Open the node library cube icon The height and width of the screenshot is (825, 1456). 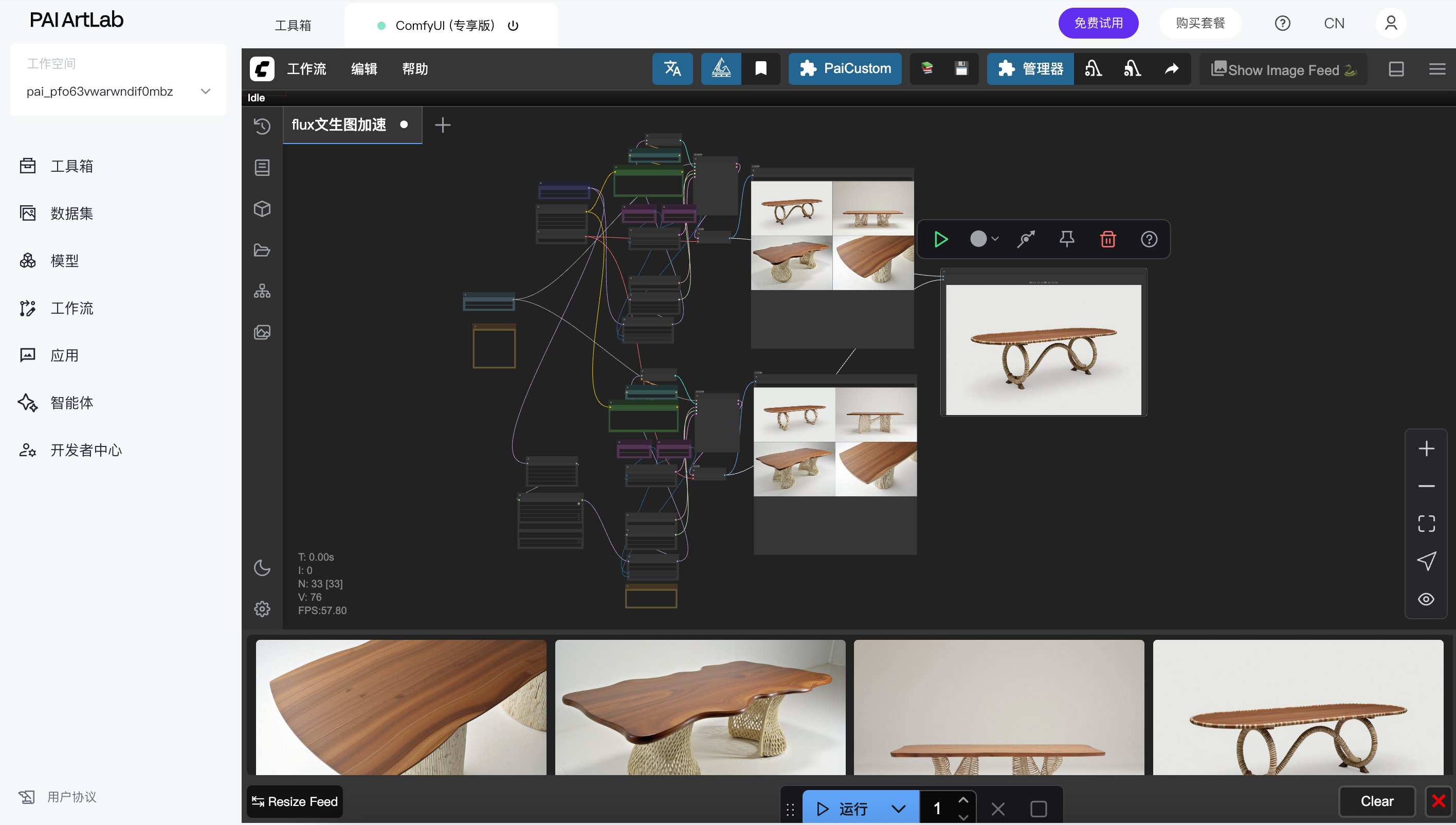tap(262, 208)
